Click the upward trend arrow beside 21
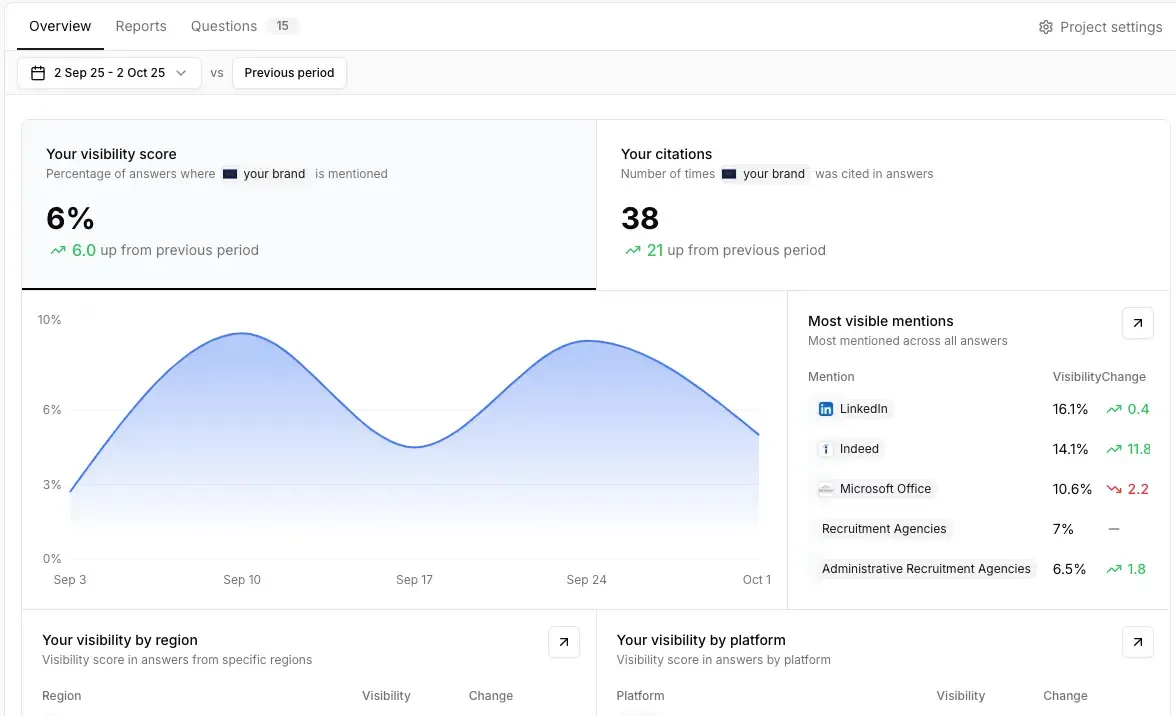This screenshot has height=716, width=1176. [633, 250]
